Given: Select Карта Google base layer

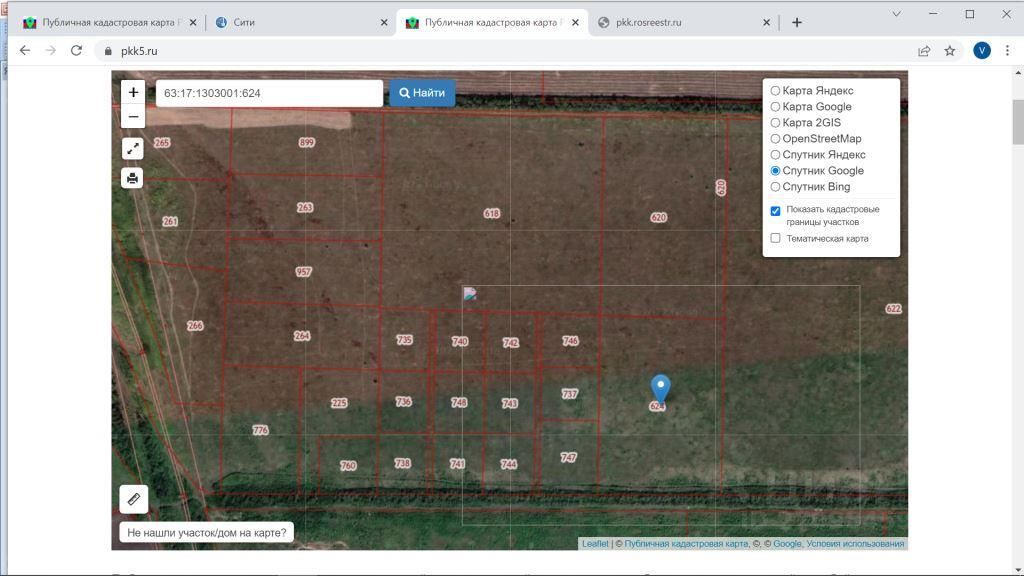Looking at the screenshot, I should point(775,106).
